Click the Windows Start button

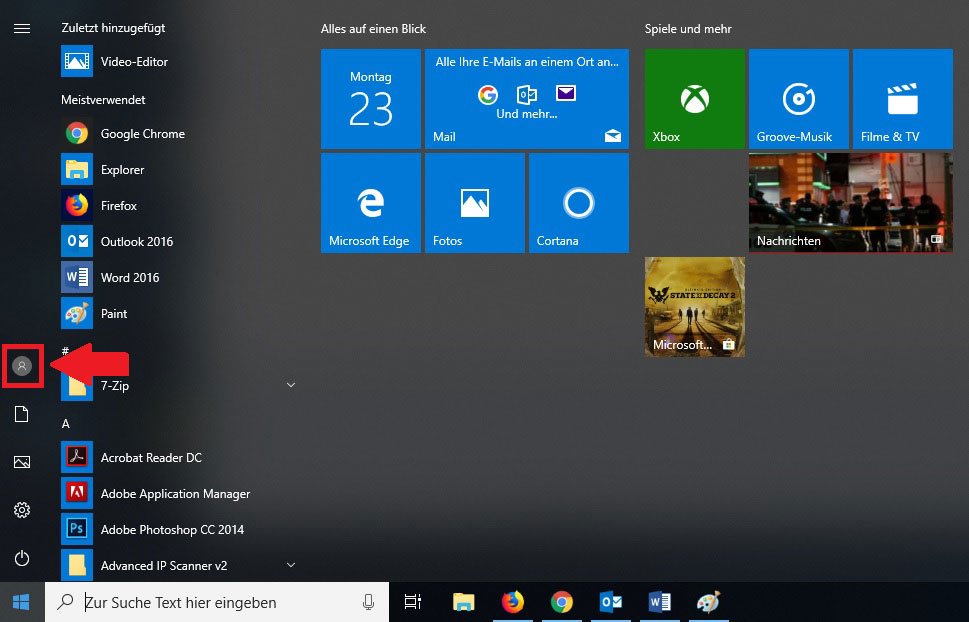22,602
